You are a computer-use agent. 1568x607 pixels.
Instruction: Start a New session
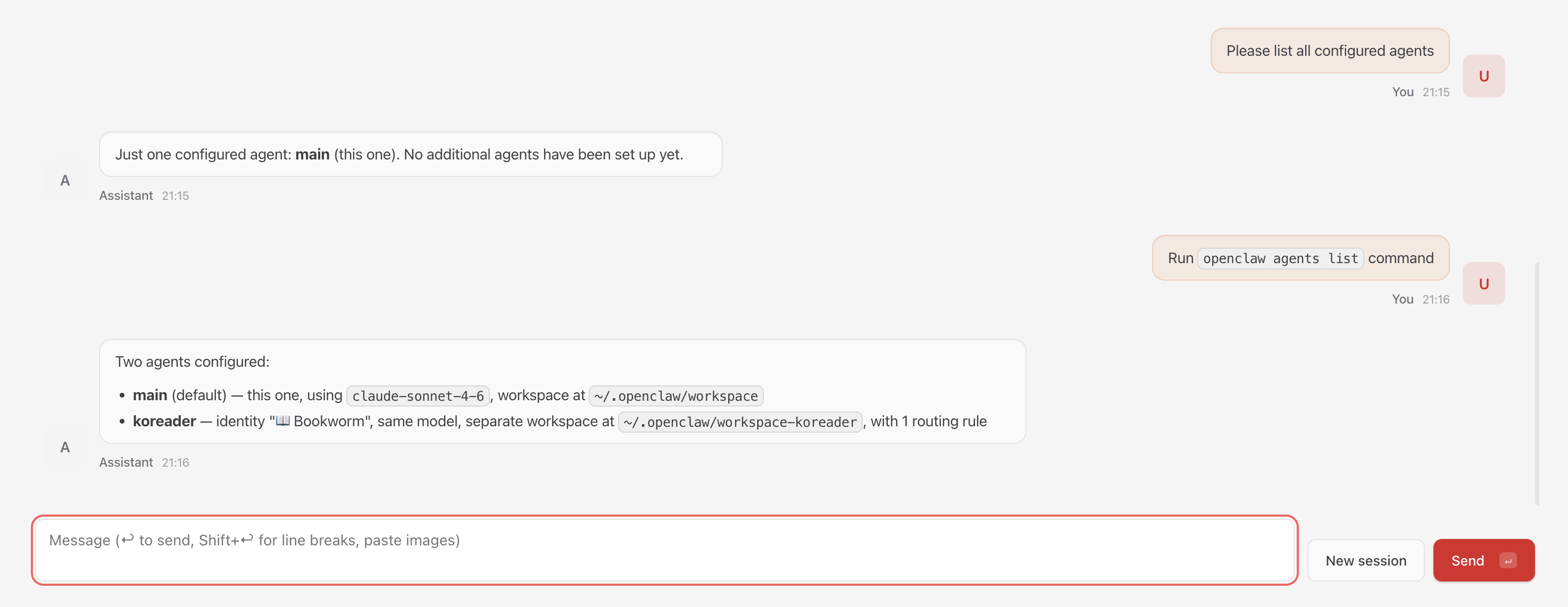pyautogui.click(x=1365, y=561)
